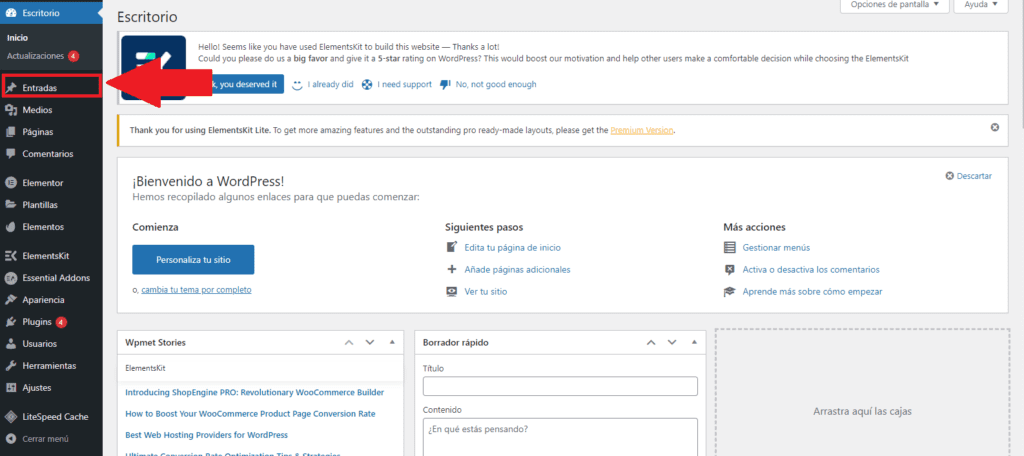The width and height of the screenshot is (1024, 456).
Task: Click the I need support link
Action: [x=404, y=84]
